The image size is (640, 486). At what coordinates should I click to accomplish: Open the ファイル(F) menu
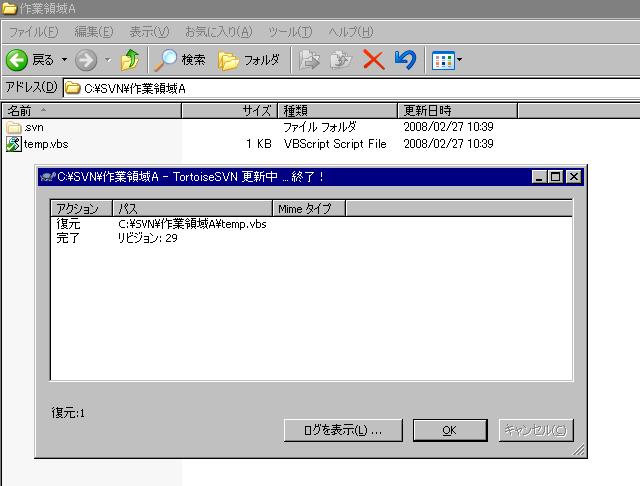pos(33,32)
